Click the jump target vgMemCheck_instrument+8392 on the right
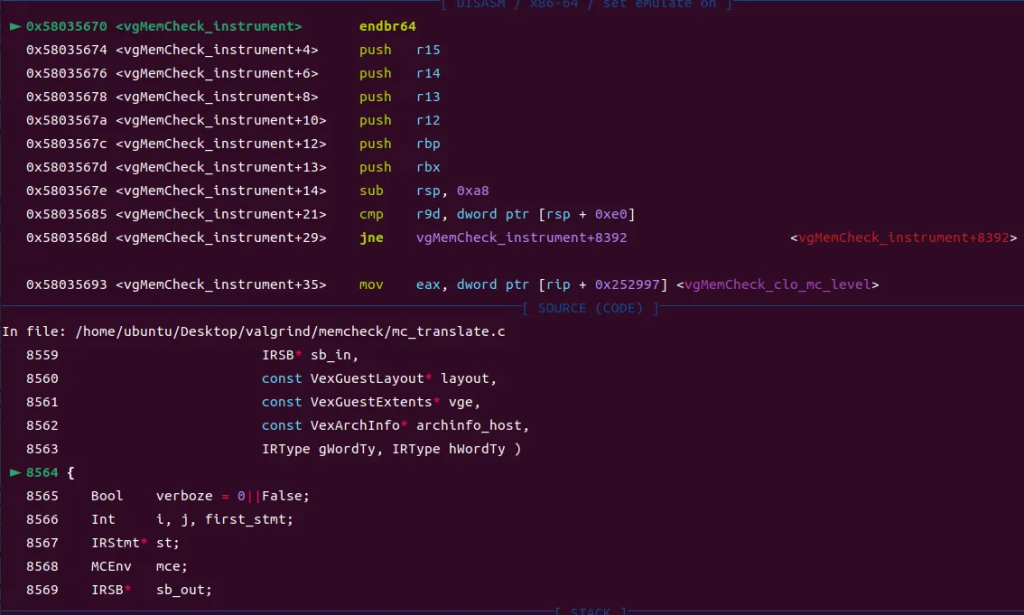 pos(903,238)
